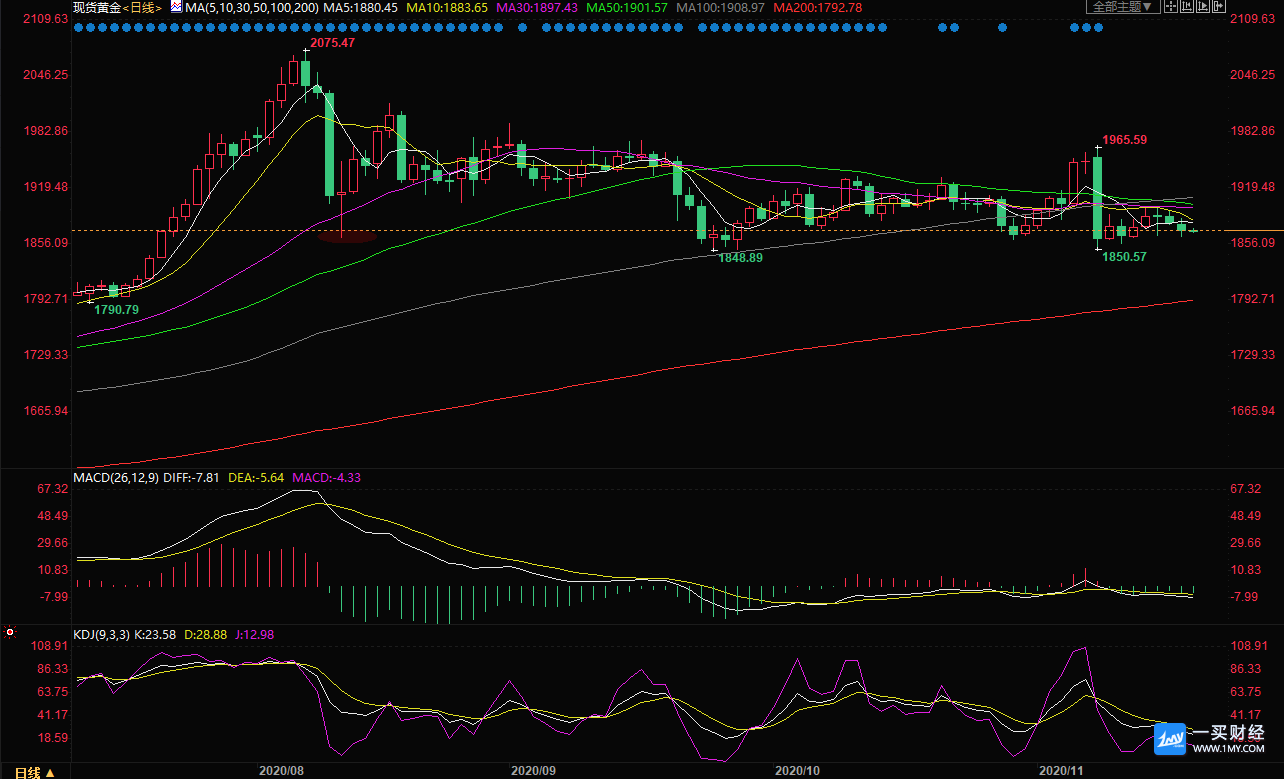Viewport: 1284px width, 779px height.
Task: Click the 2020/09 date label
Action: (533, 772)
